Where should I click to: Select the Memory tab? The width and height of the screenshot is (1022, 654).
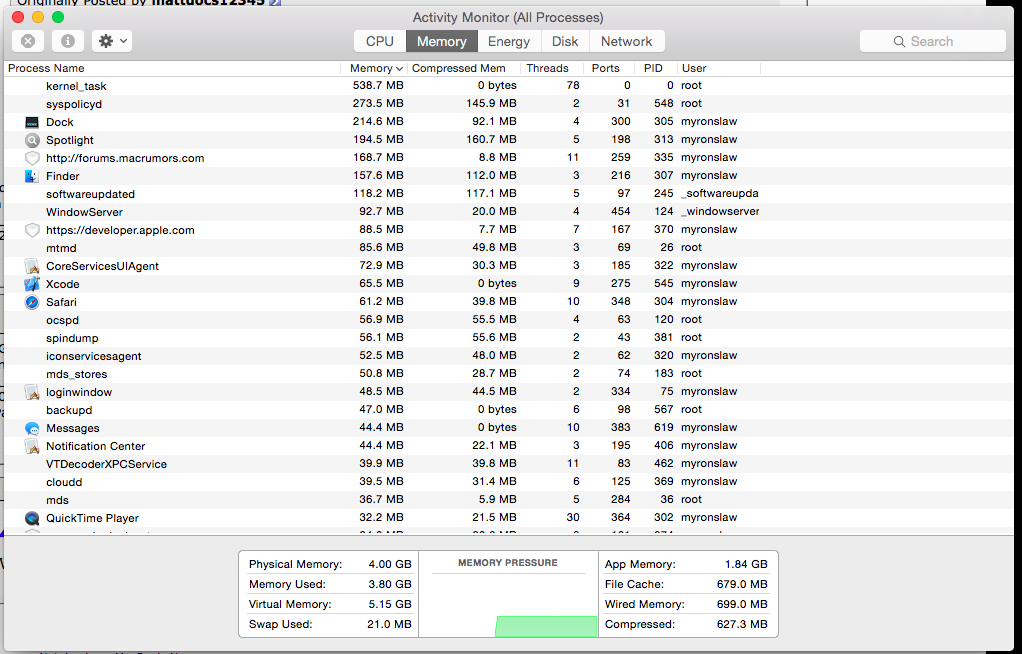pyautogui.click(x=442, y=41)
